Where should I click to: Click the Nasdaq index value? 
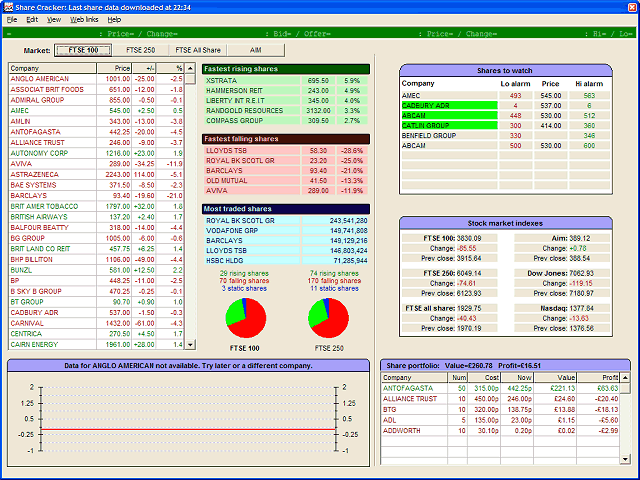(x=582, y=308)
